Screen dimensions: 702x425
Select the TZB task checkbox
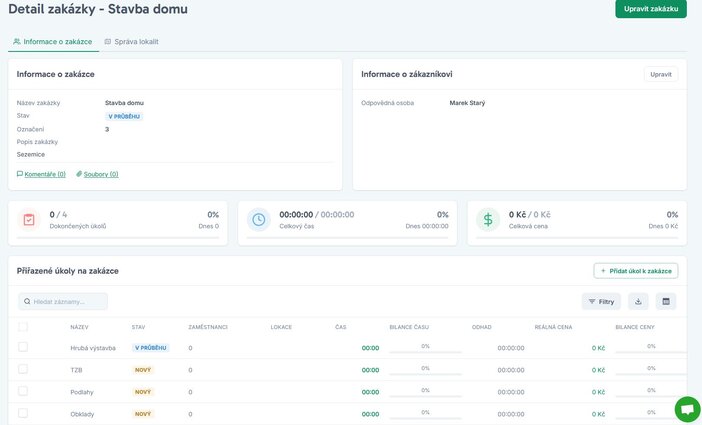pos(23,370)
